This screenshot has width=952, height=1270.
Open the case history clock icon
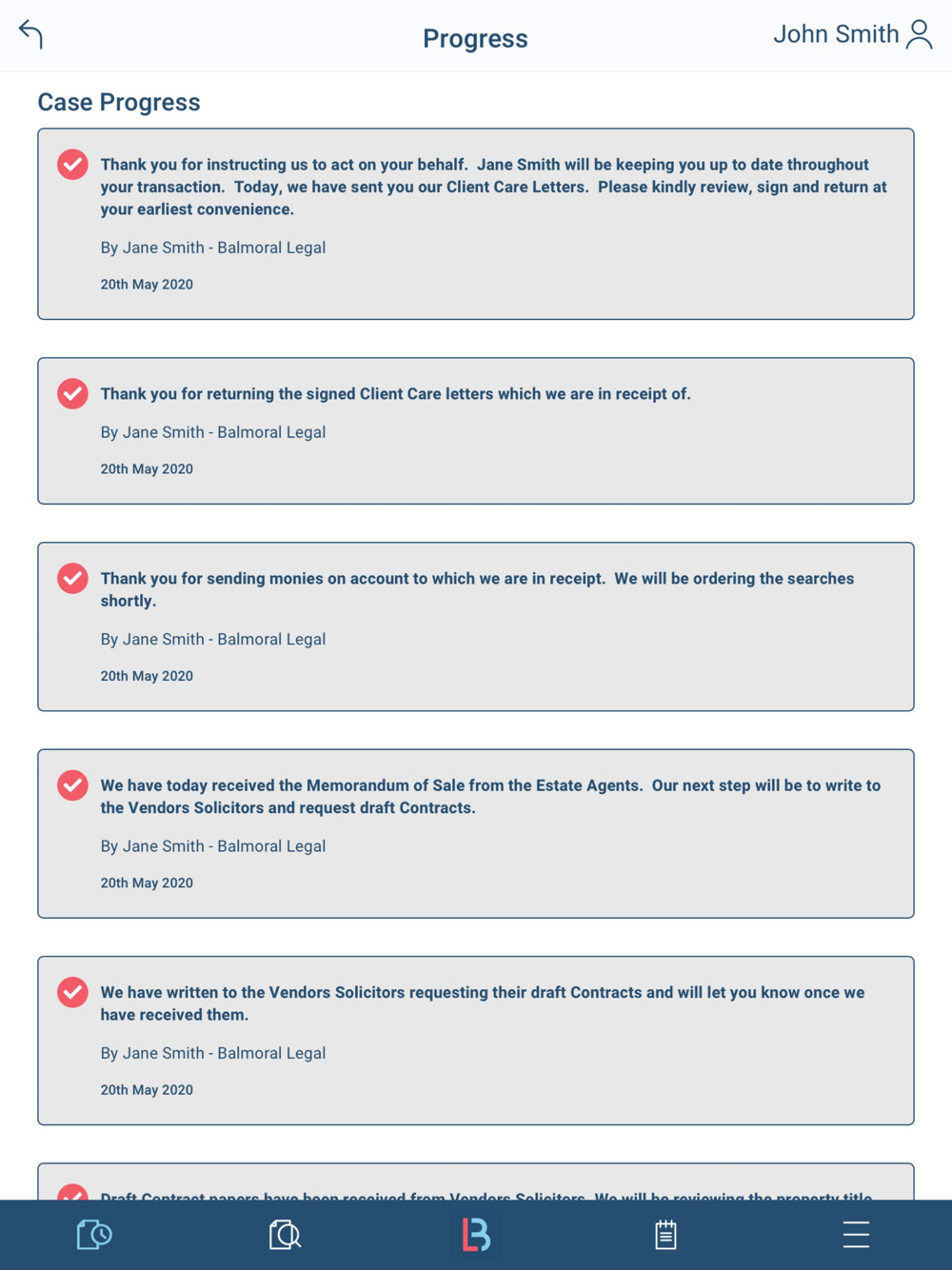coord(94,1235)
